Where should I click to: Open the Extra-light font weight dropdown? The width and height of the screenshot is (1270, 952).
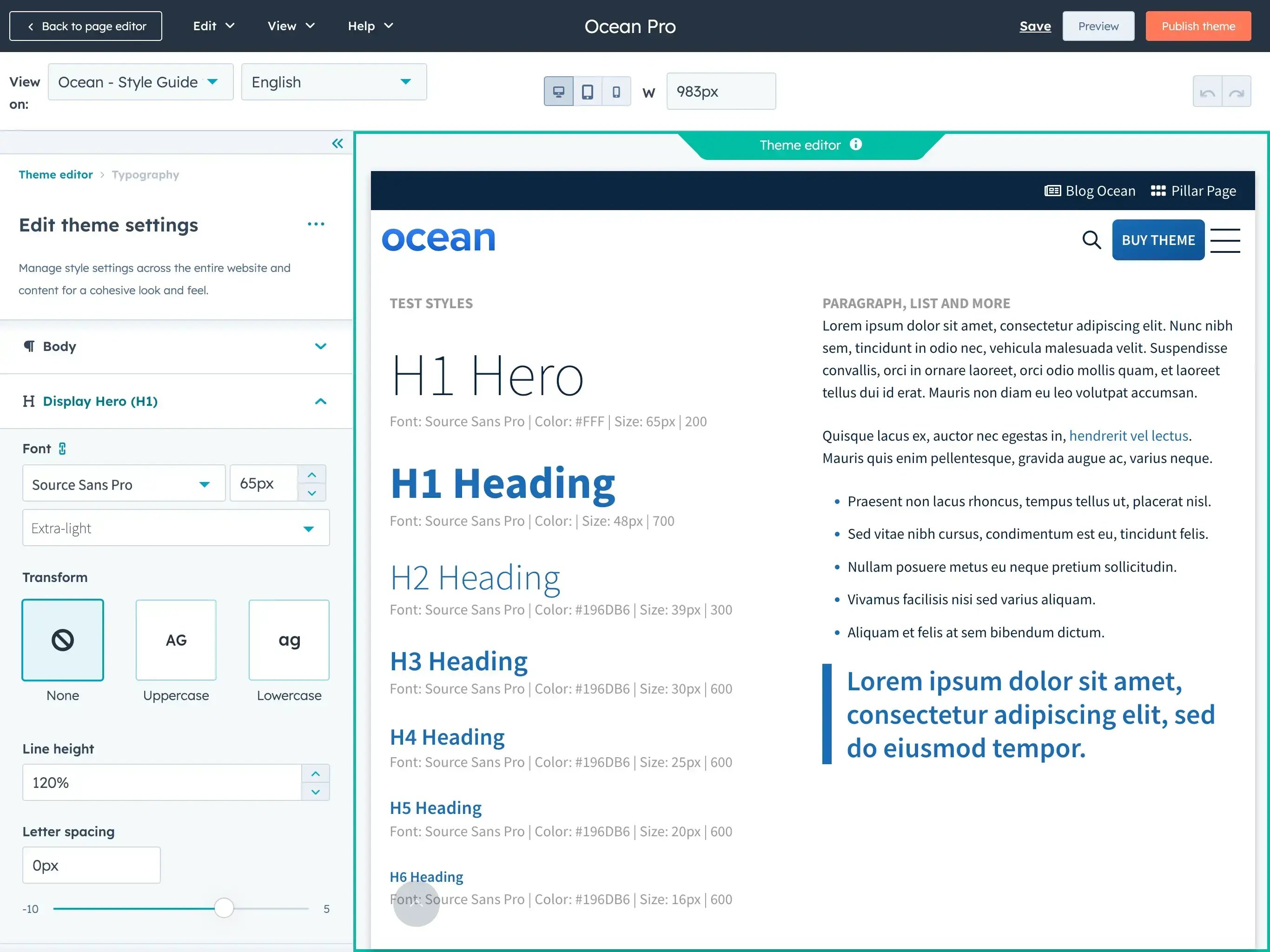coord(176,528)
